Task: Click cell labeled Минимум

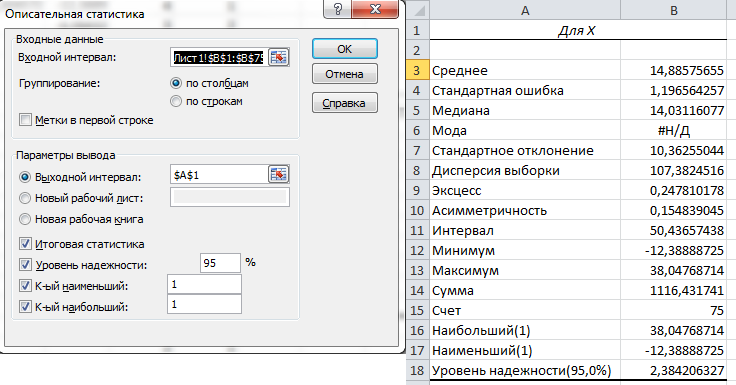Action: pos(525,250)
